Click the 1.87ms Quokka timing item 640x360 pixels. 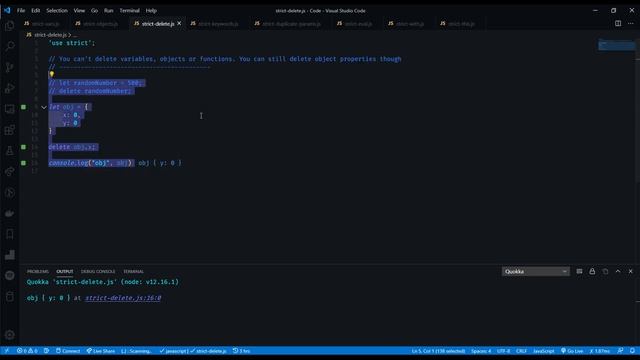600,351
